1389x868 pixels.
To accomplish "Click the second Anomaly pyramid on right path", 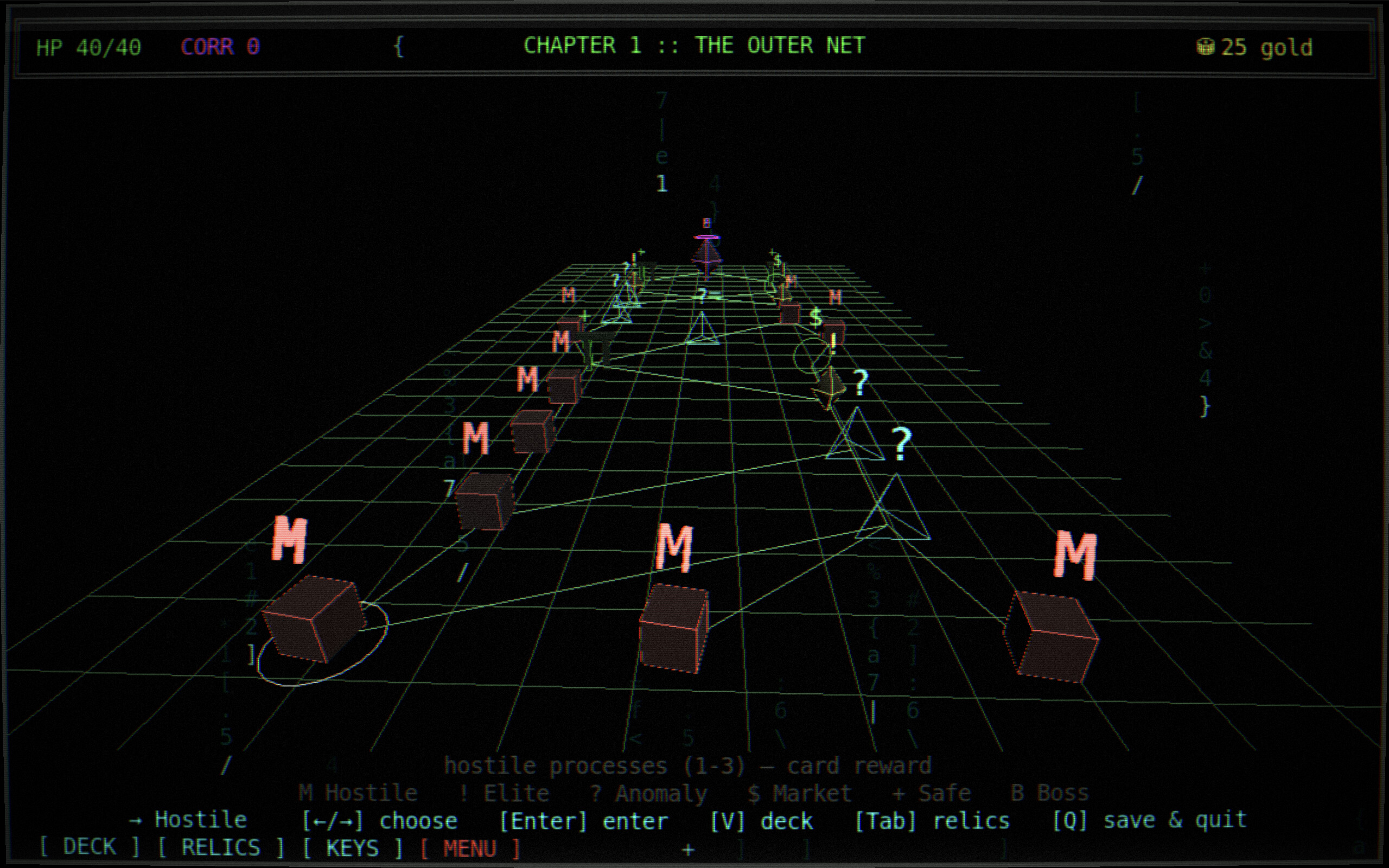I will (855, 435).
